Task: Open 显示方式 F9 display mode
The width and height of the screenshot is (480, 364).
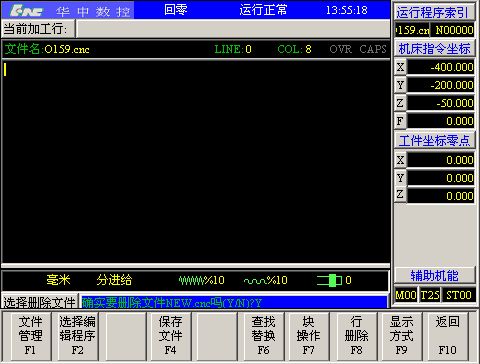Action: (x=402, y=336)
